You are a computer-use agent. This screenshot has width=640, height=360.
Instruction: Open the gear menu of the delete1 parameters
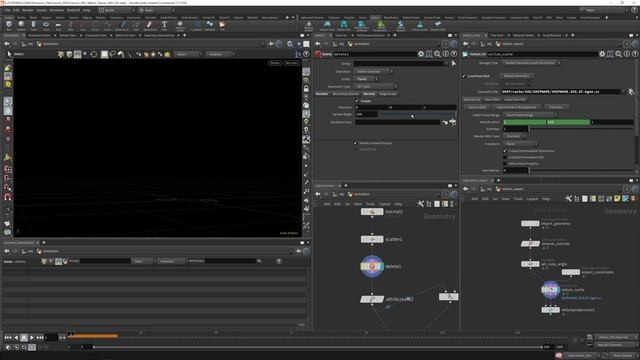pyautogui.click(x=421, y=54)
